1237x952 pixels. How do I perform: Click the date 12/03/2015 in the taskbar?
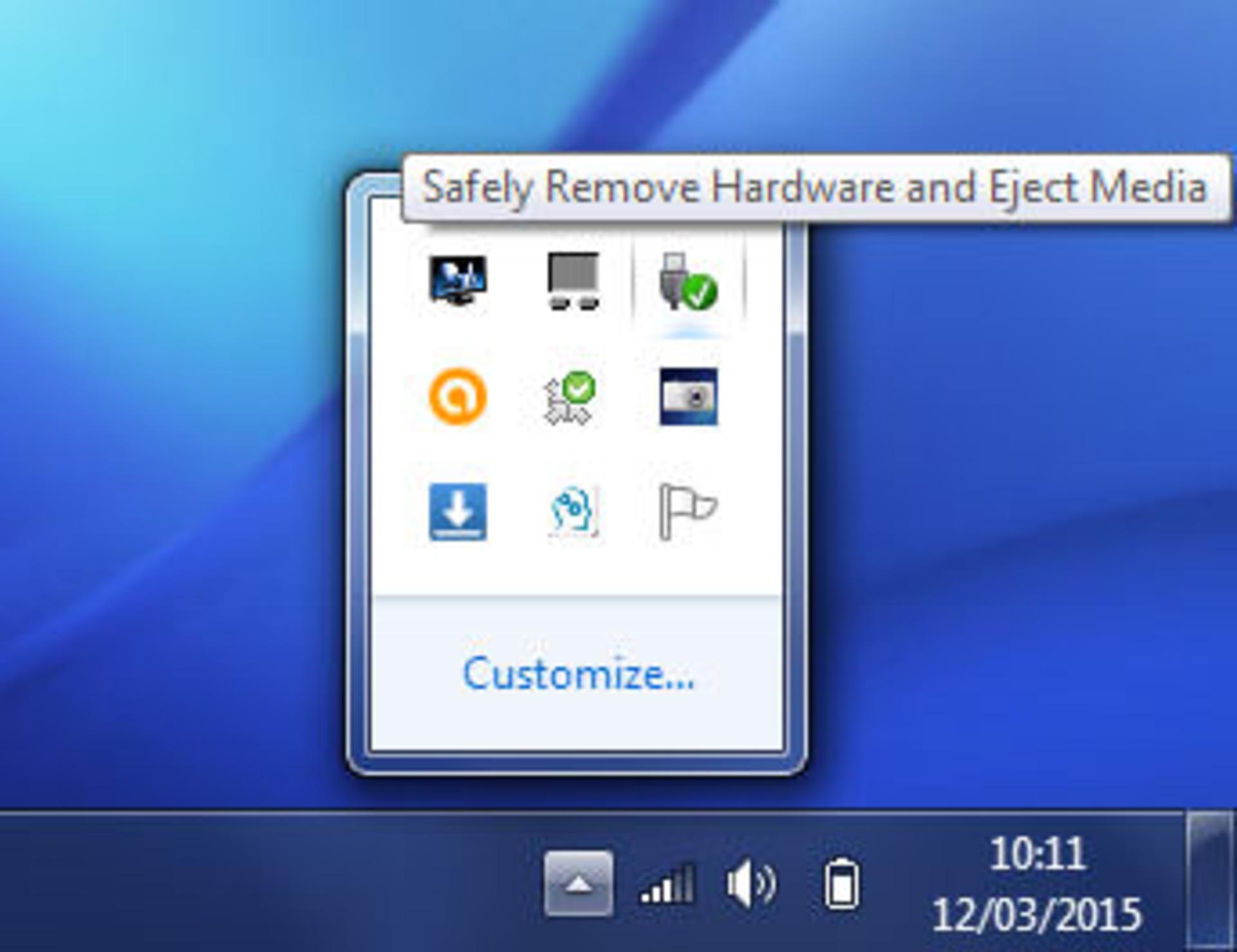pyautogui.click(x=1037, y=914)
